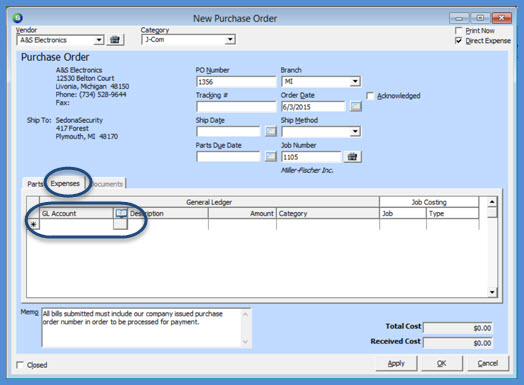Click the Job Number field
This screenshot has height=385, width=524.
tap(311, 157)
